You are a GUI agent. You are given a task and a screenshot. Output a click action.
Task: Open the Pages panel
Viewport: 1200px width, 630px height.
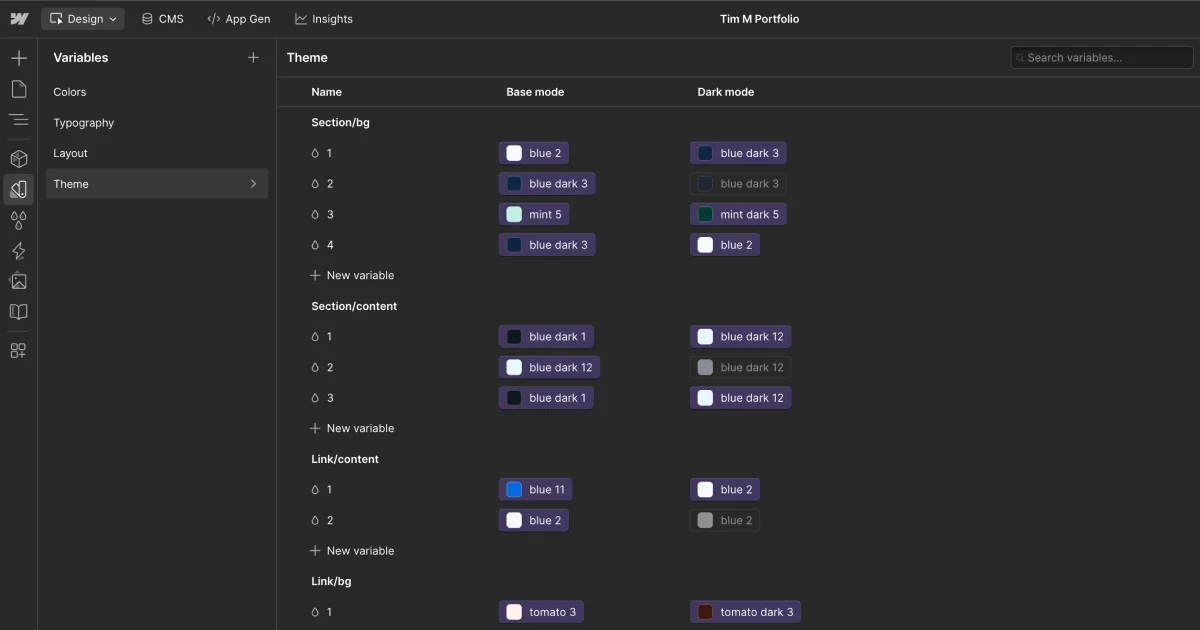pos(18,89)
